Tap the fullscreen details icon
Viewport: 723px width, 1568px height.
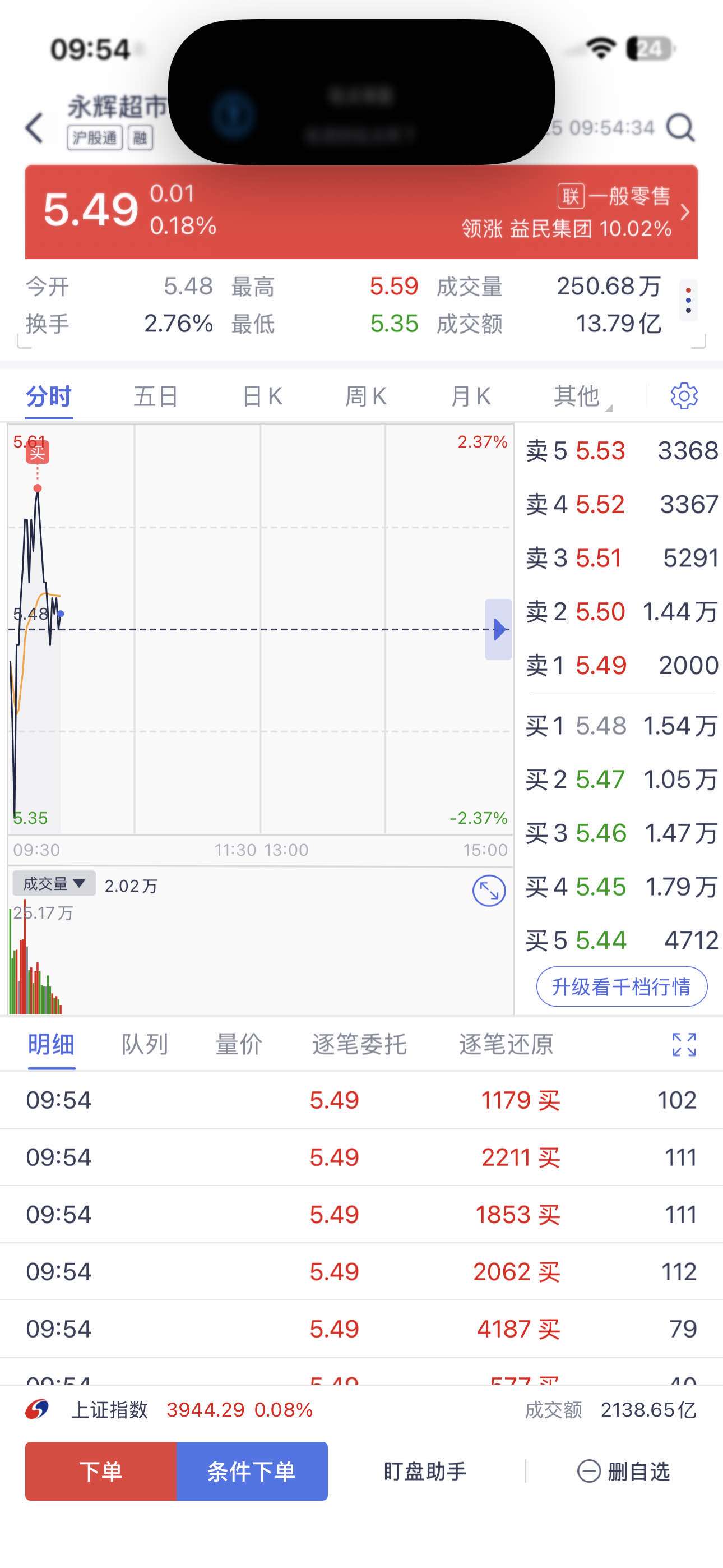click(x=683, y=1045)
